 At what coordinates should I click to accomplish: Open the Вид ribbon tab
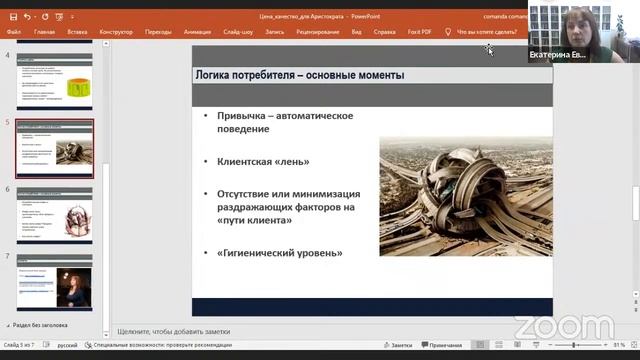point(356,32)
